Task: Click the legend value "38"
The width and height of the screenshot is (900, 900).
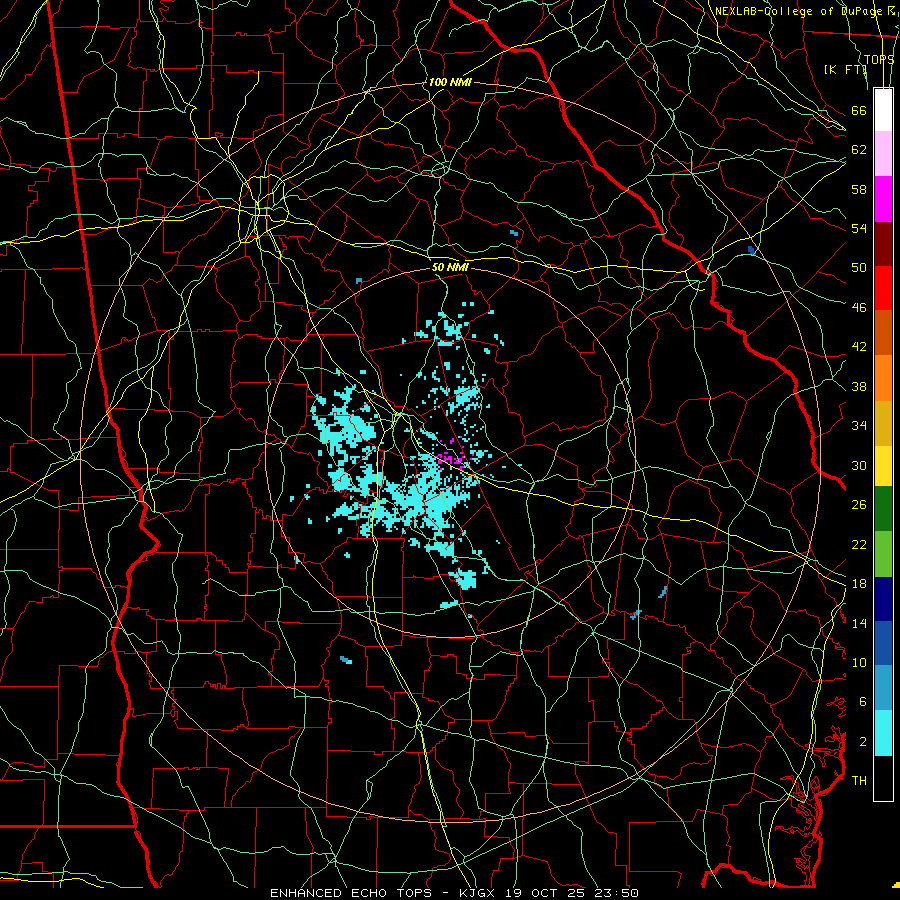Action: click(859, 386)
